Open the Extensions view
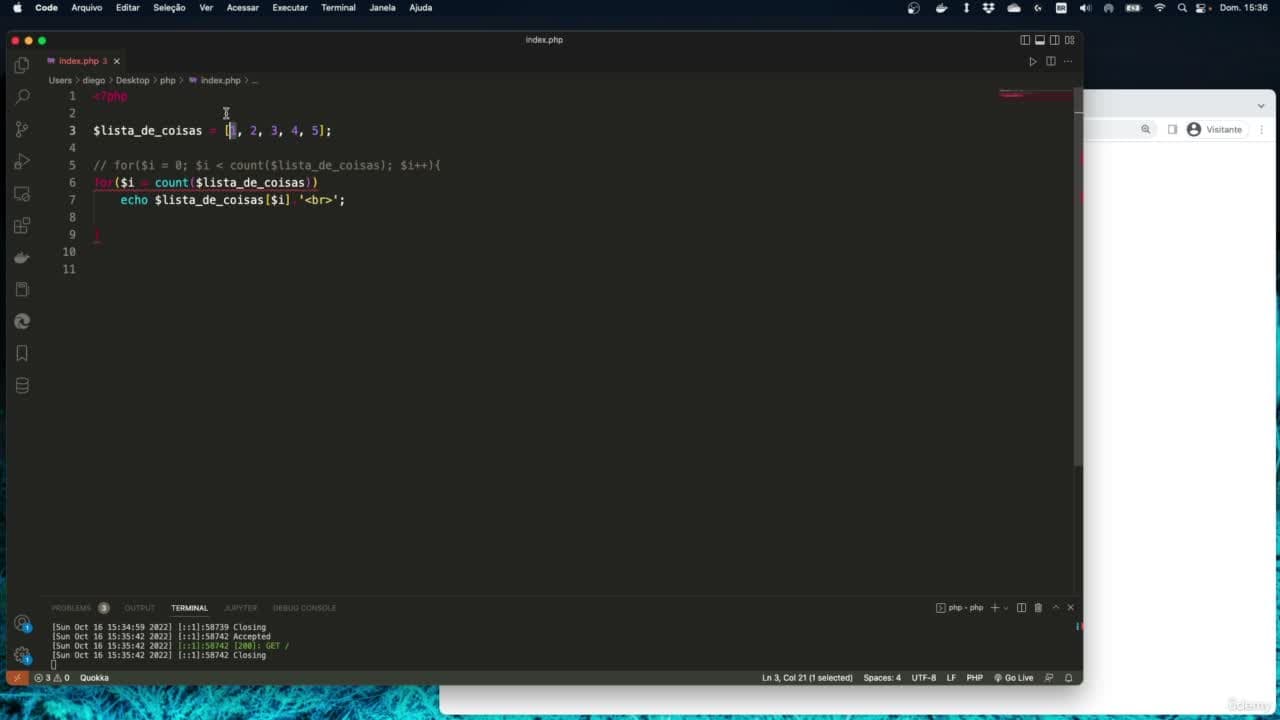1280x720 pixels. click(x=22, y=225)
